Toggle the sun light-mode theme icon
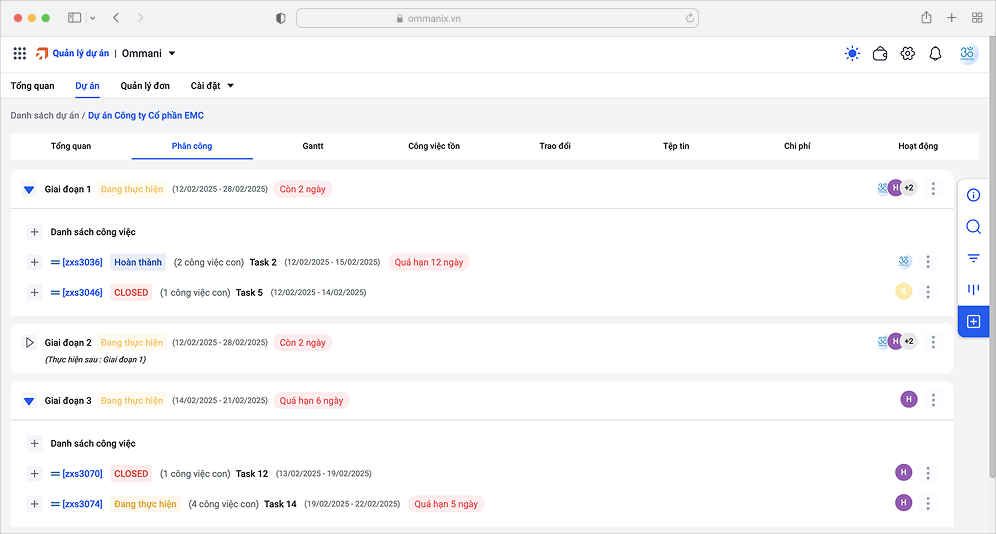 pyautogui.click(x=852, y=54)
